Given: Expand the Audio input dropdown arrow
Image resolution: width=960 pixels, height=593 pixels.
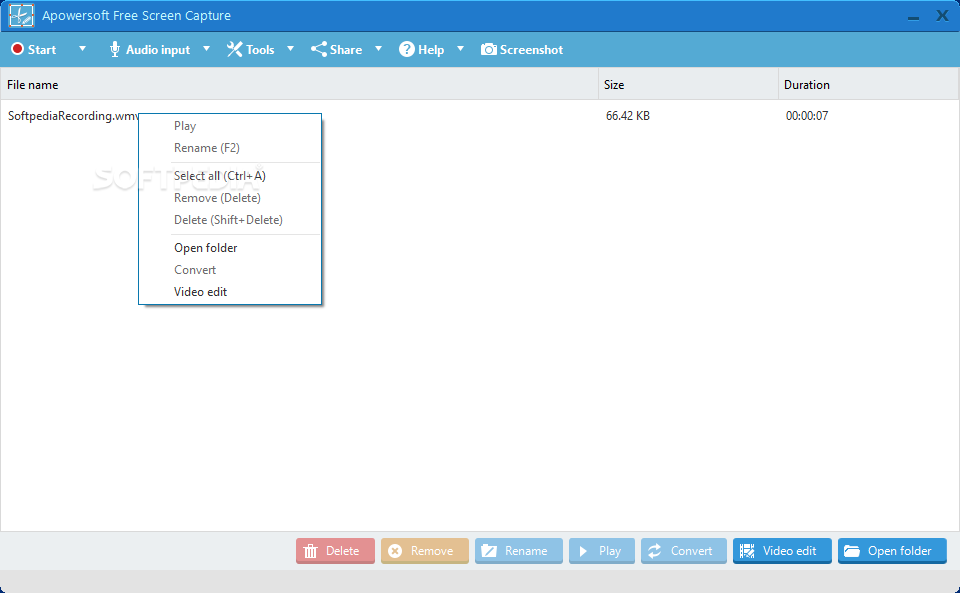Looking at the screenshot, I should [206, 49].
